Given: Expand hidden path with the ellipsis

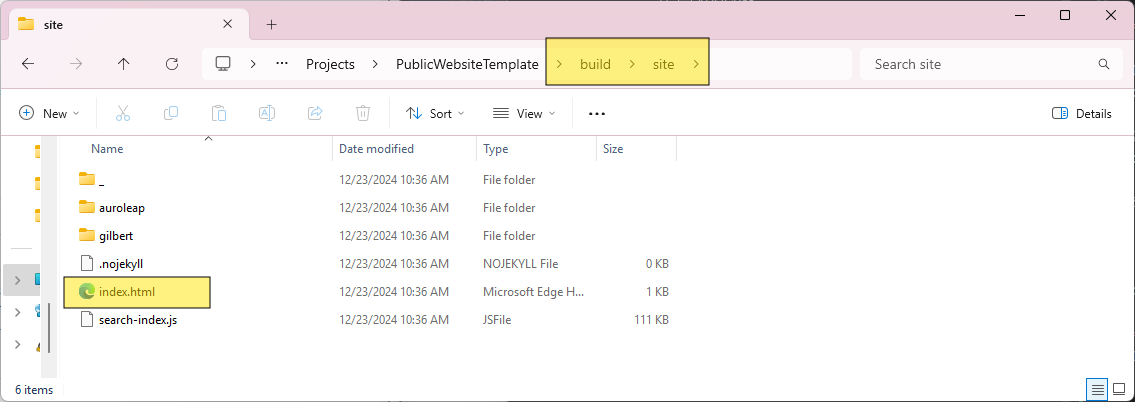Looking at the screenshot, I should click(x=282, y=64).
